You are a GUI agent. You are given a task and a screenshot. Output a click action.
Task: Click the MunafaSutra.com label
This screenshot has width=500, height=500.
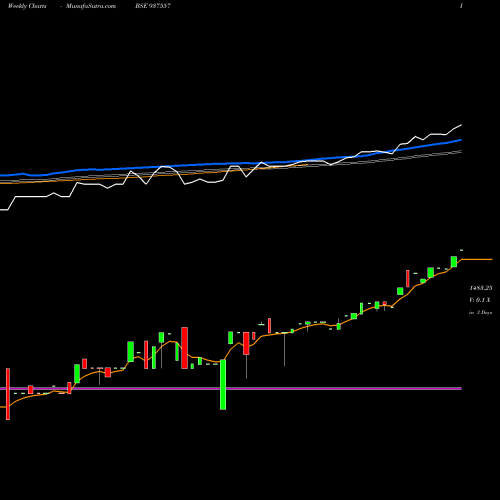tap(91, 6)
